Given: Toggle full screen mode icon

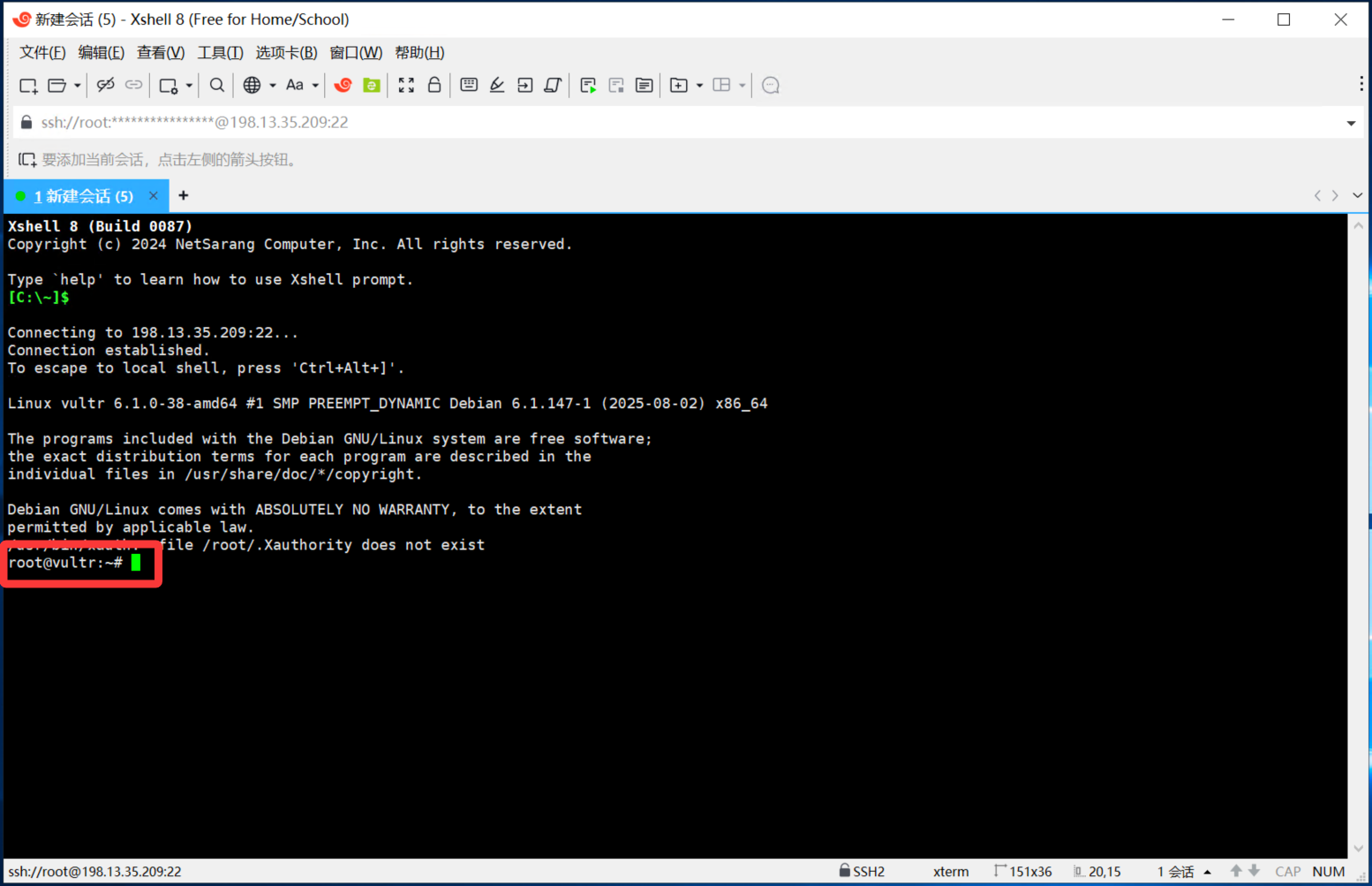Looking at the screenshot, I should coord(406,86).
